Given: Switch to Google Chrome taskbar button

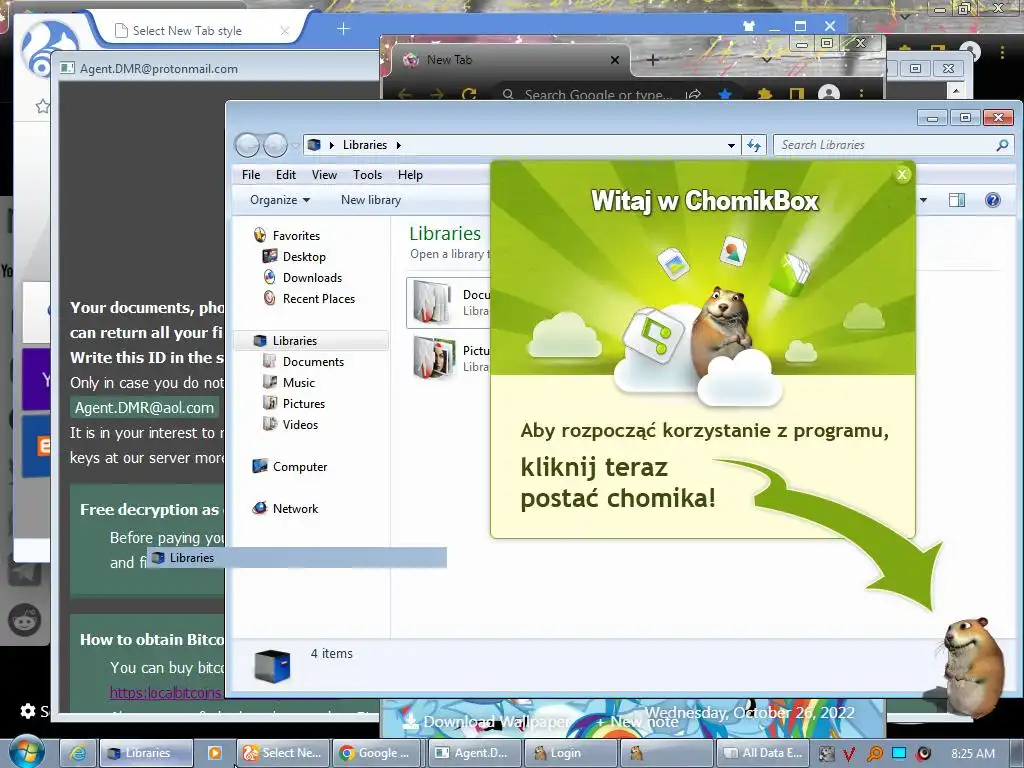Looking at the screenshot, I should pos(376,753).
